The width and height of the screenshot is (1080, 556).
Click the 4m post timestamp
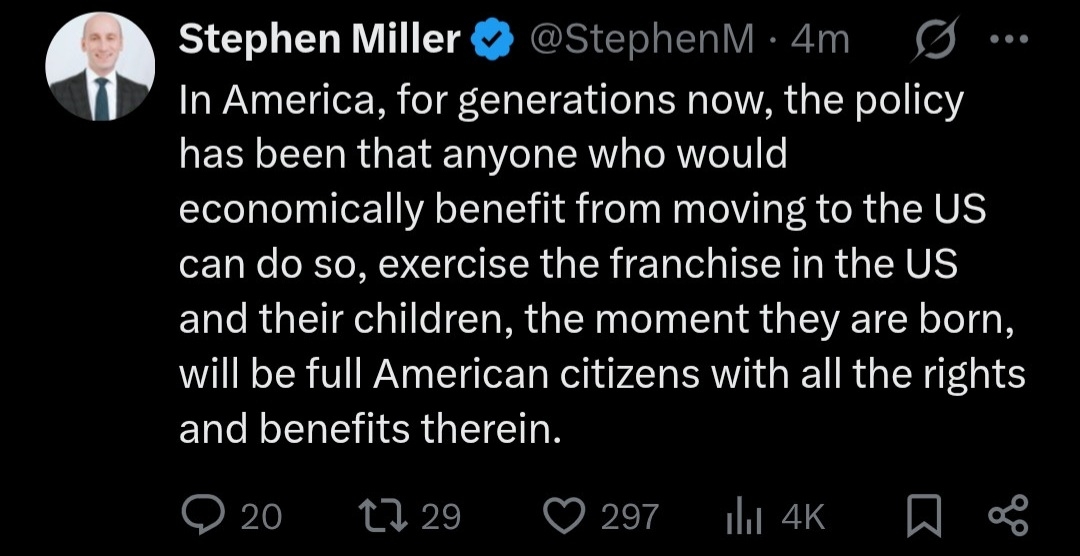[x=819, y=40]
